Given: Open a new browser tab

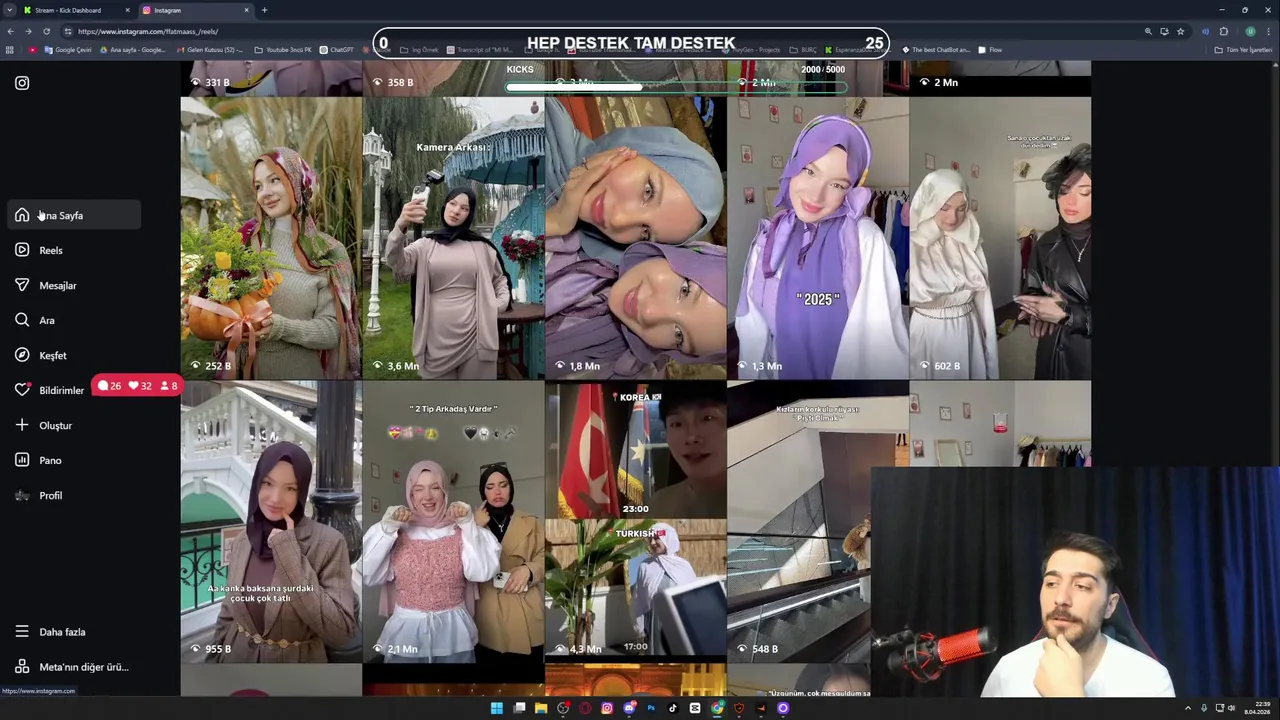Looking at the screenshot, I should coord(264,10).
